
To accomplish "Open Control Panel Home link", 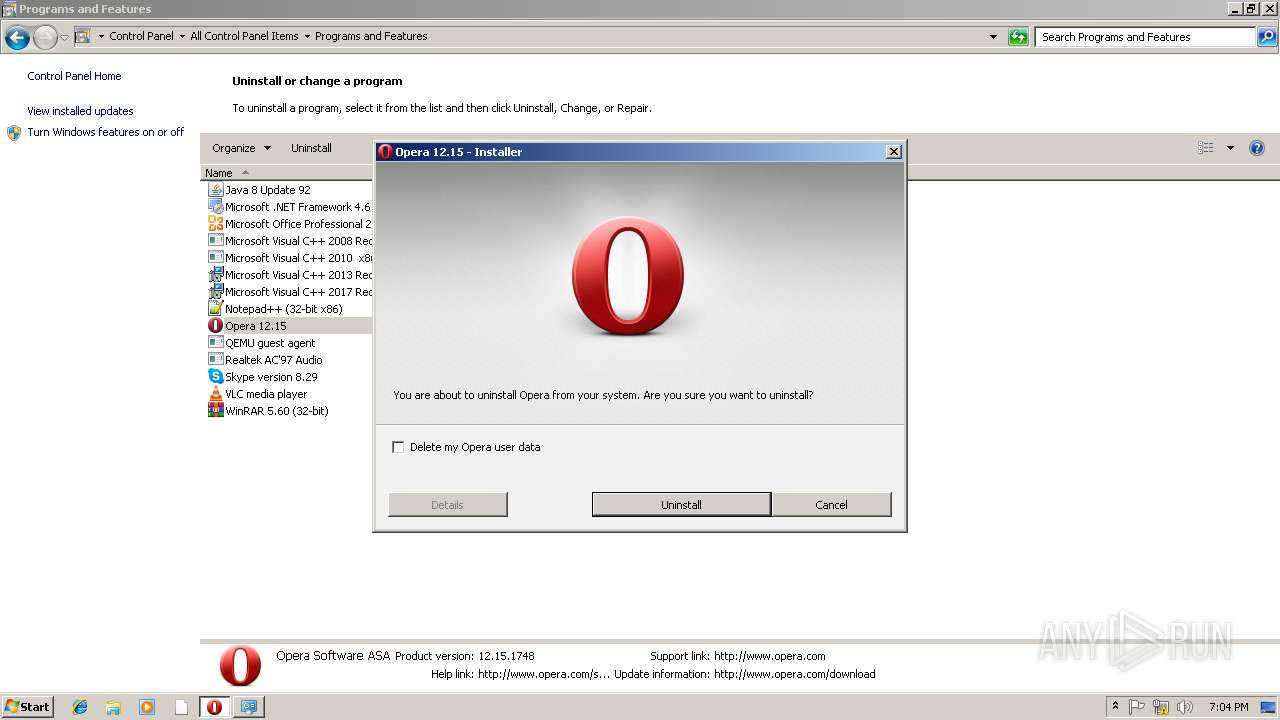I will [x=74, y=76].
